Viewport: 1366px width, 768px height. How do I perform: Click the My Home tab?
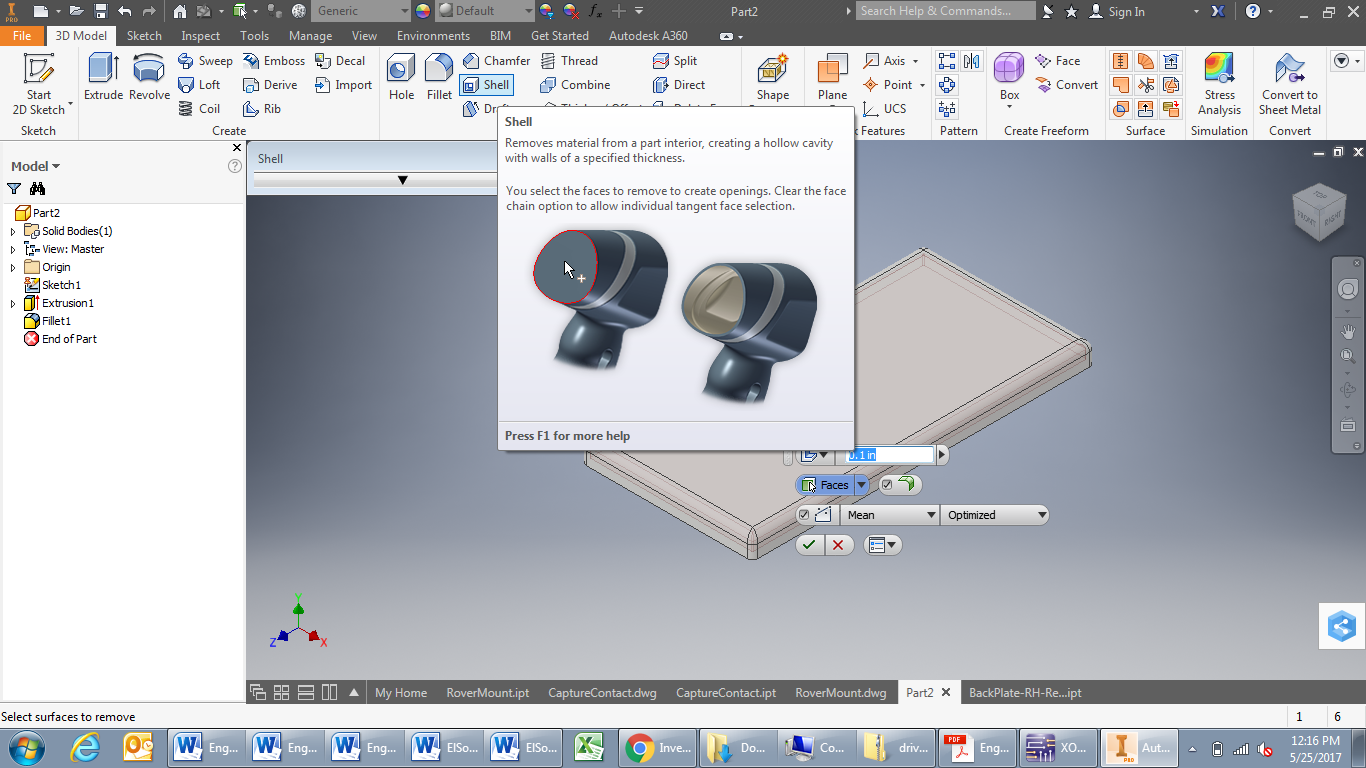[x=401, y=692]
